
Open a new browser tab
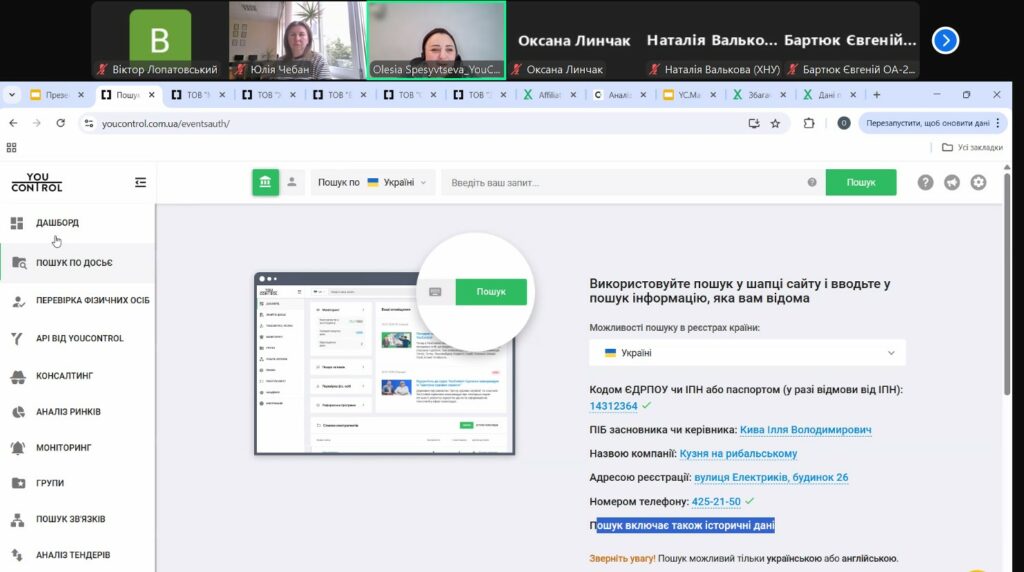(x=876, y=95)
